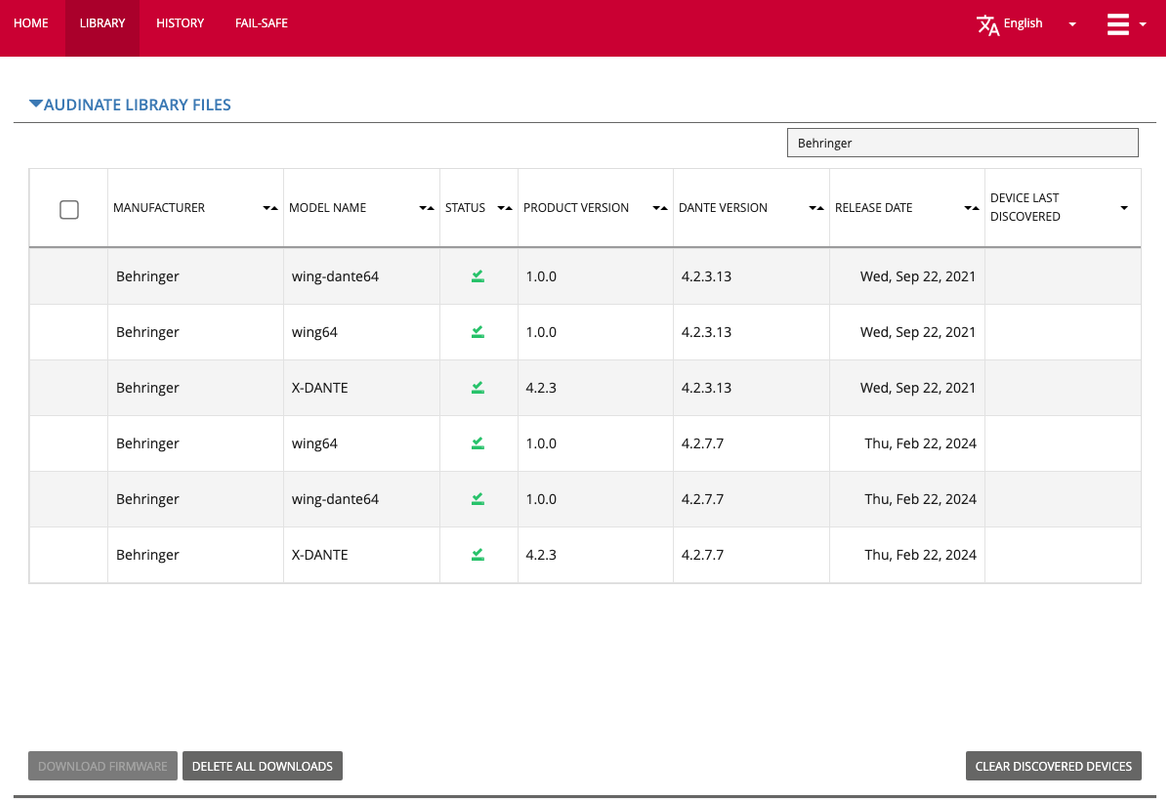Click the Release Date column header label
This screenshot has width=1166, height=800.
click(874, 207)
